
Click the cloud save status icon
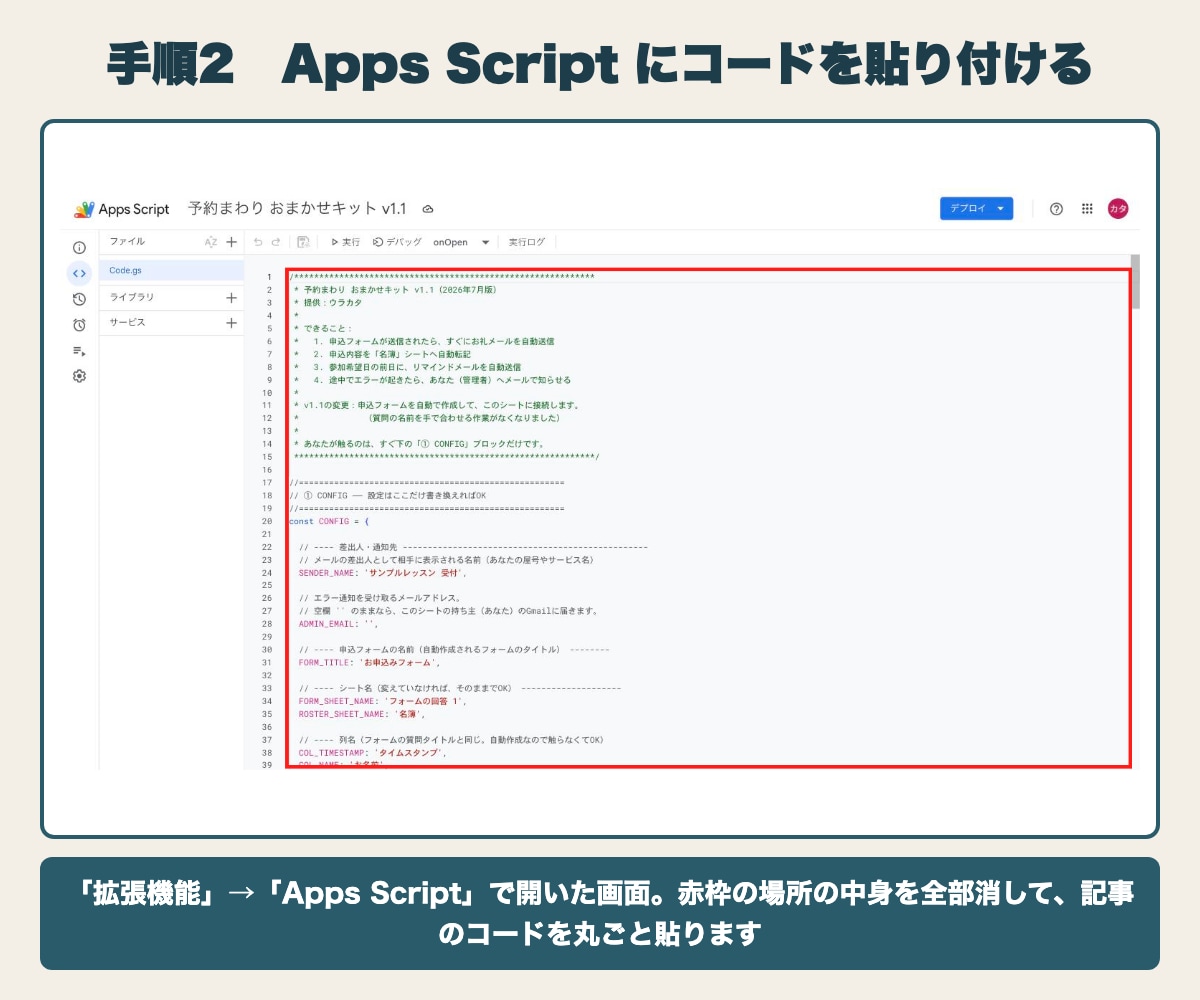tap(428, 209)
